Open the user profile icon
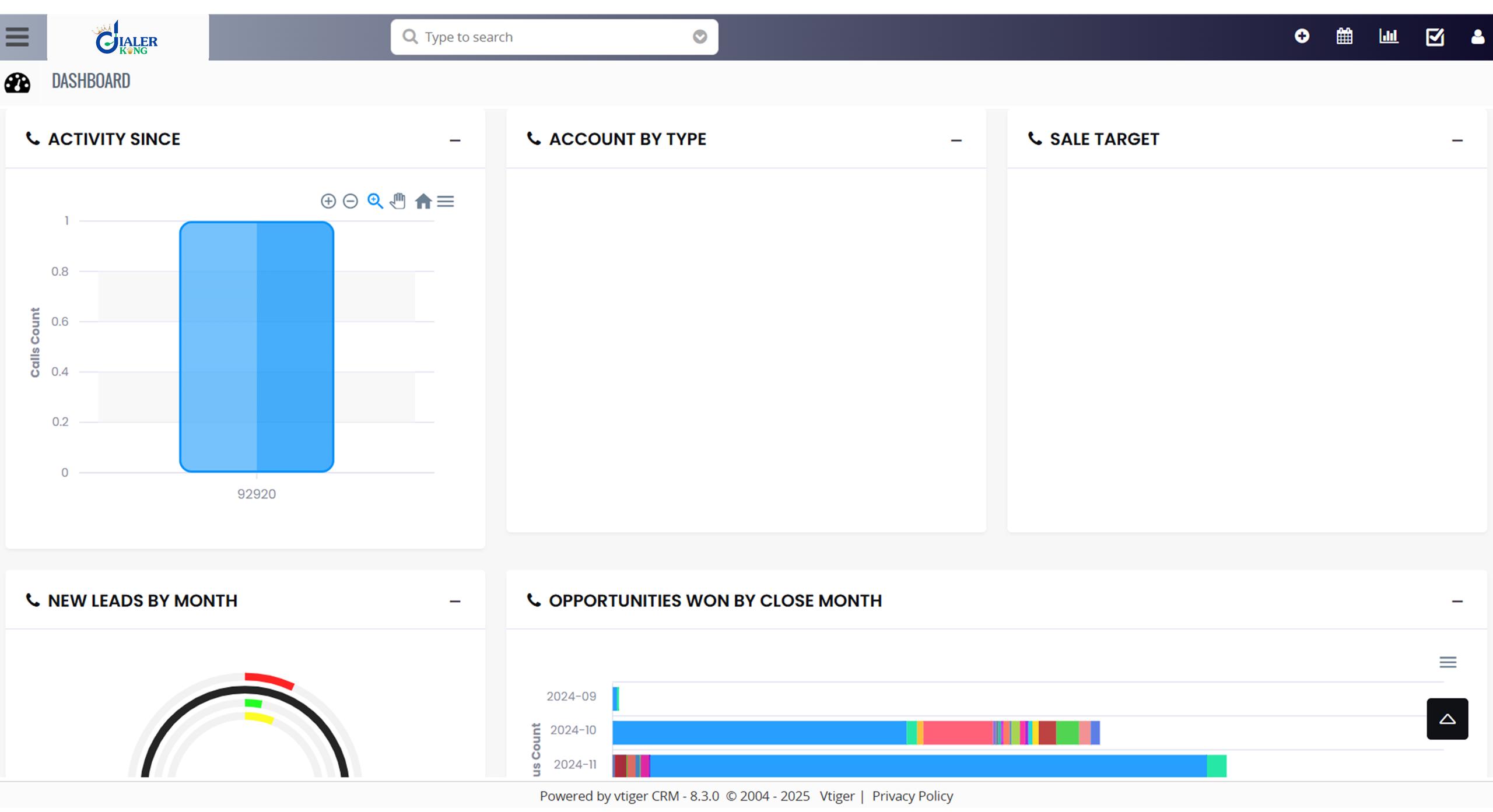This screenshot has height=812, width=1493. pyautogui.click(x=1477, y=37)
